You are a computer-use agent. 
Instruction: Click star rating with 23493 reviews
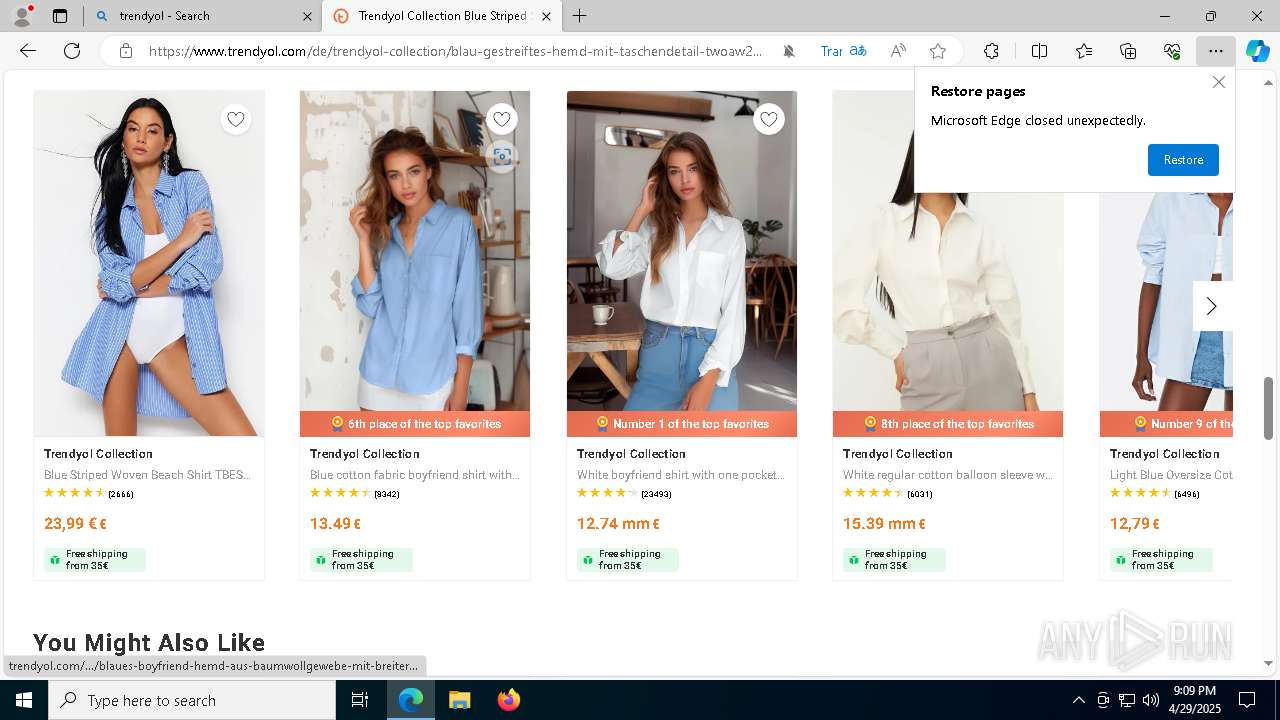point(623,493)
